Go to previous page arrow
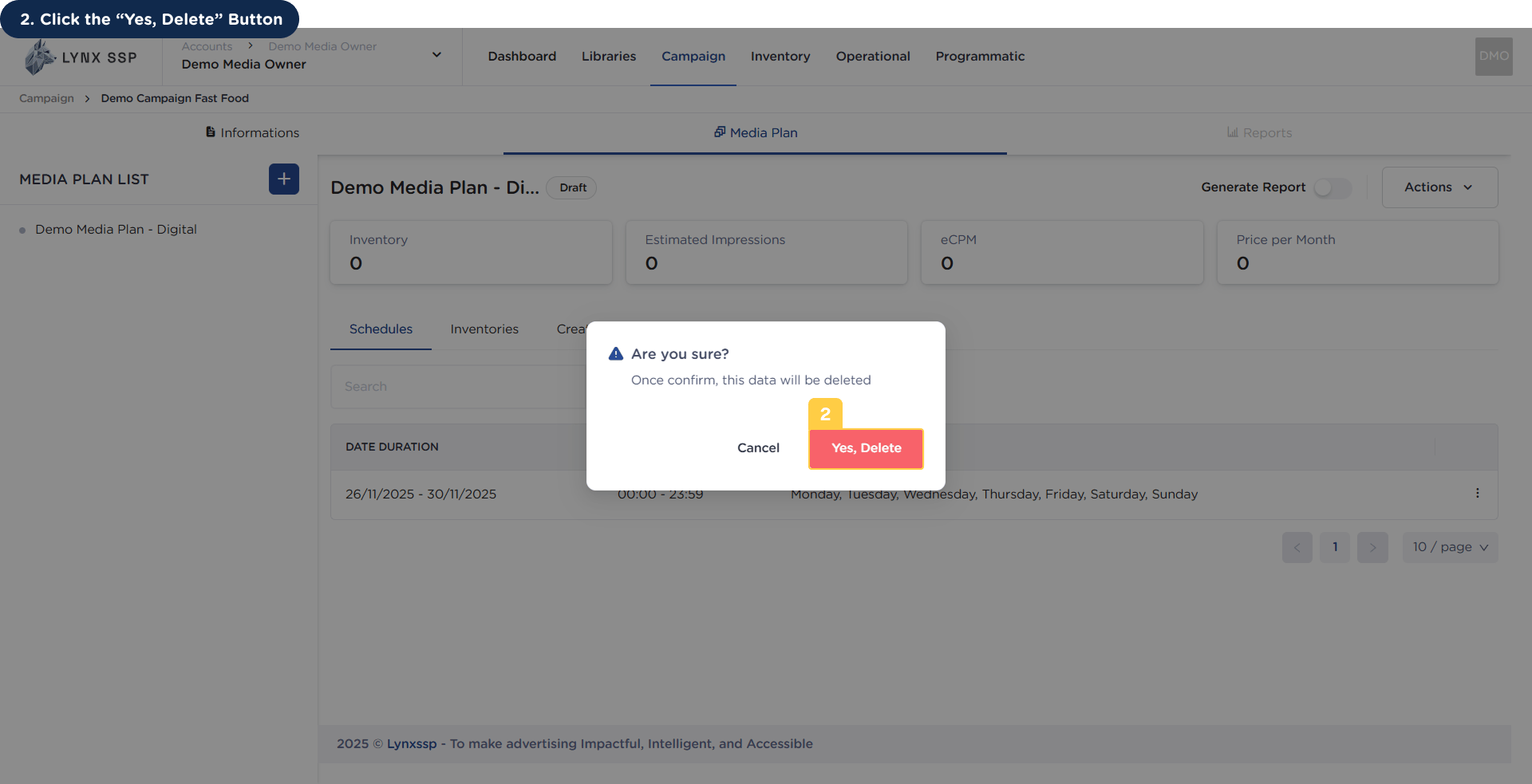The height and width of the screenshot is (784, 1532). [1297, 547]
